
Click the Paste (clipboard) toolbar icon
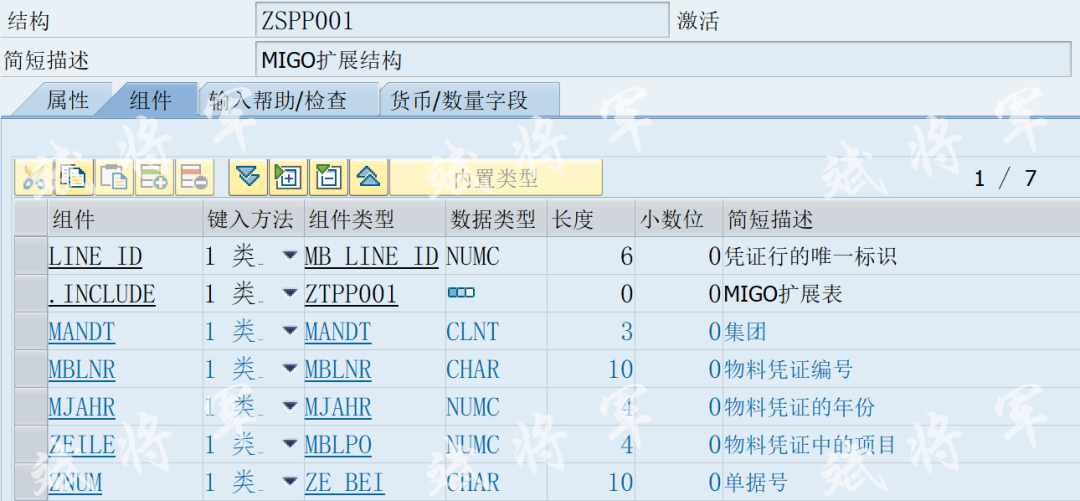(x=114, y=178)
